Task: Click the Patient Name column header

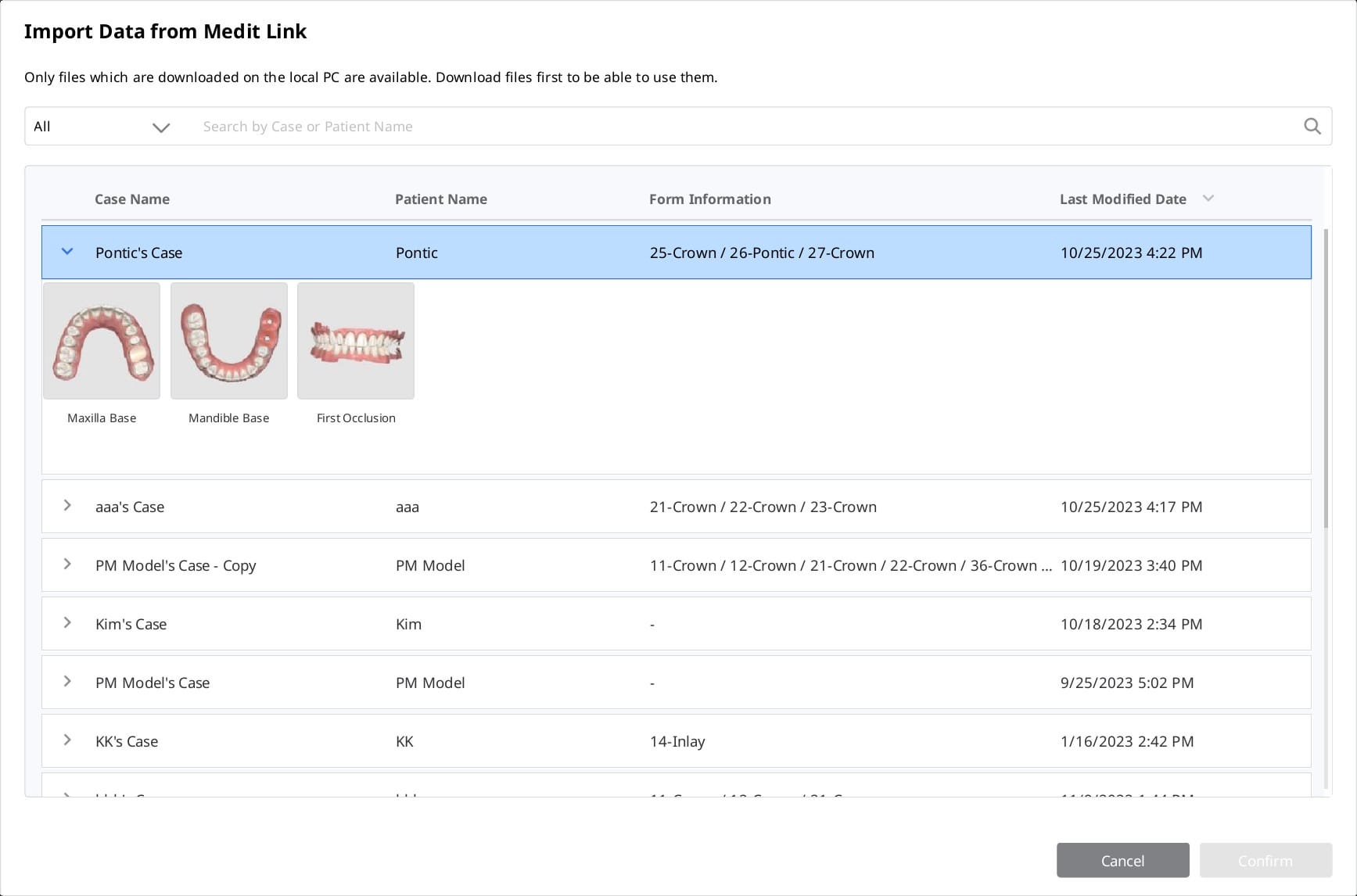Action: [440, 199]
